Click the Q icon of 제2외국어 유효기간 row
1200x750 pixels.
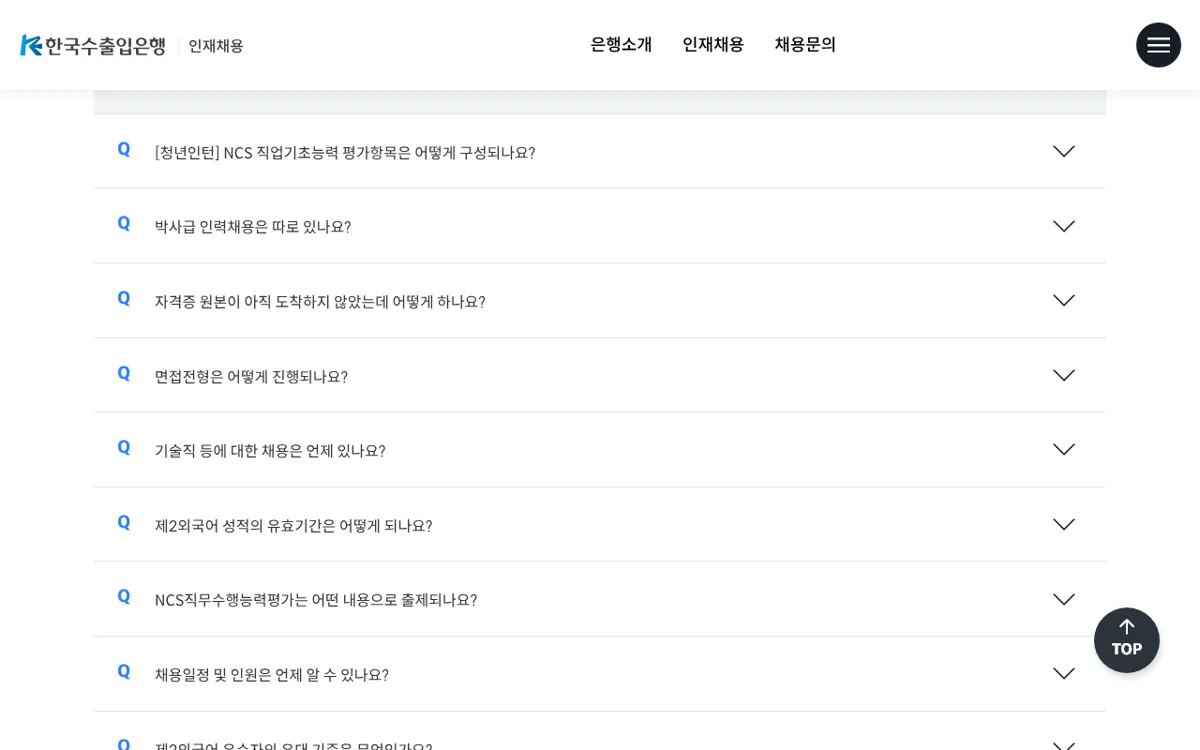click(124, 522)
